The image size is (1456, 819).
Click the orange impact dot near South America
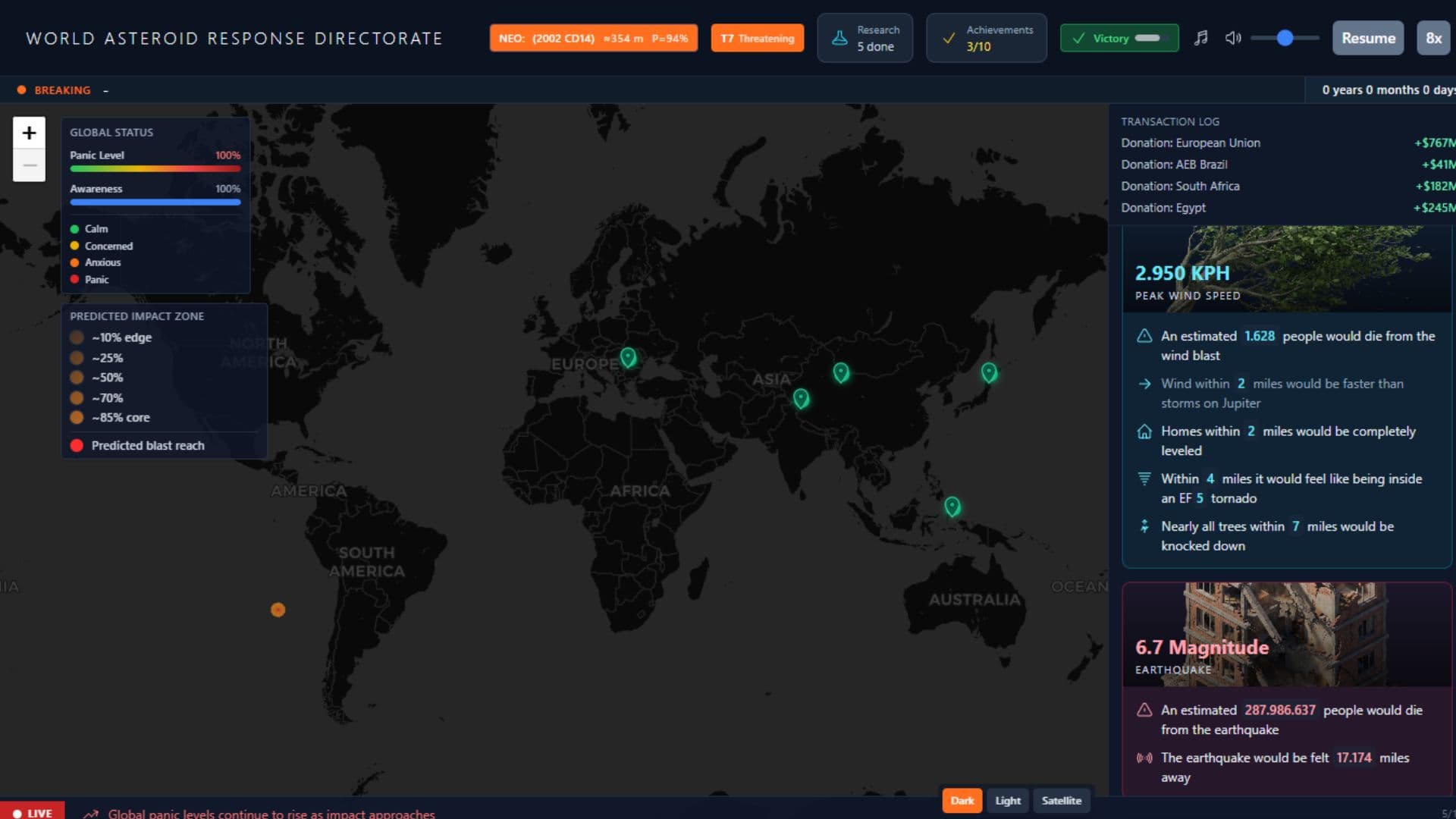[x=278, y=610]
